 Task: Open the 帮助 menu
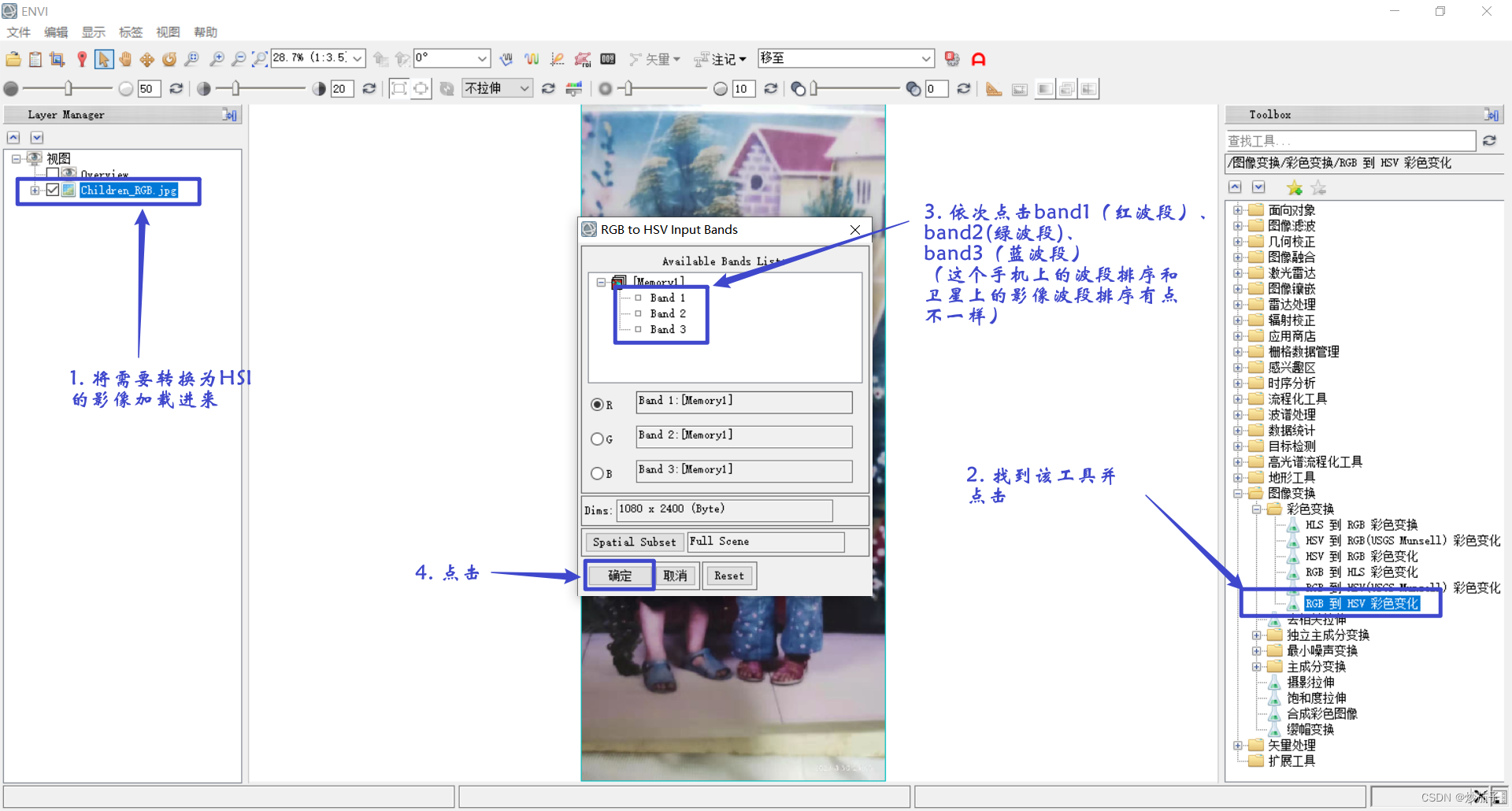pyautogui.click(x=206, y=32)
